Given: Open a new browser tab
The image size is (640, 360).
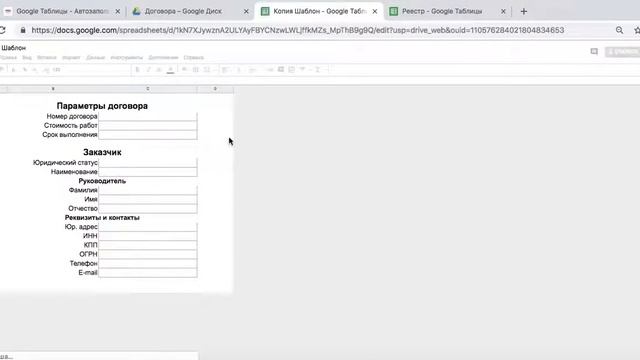Looking at the screenshot, I should (524, 11).
